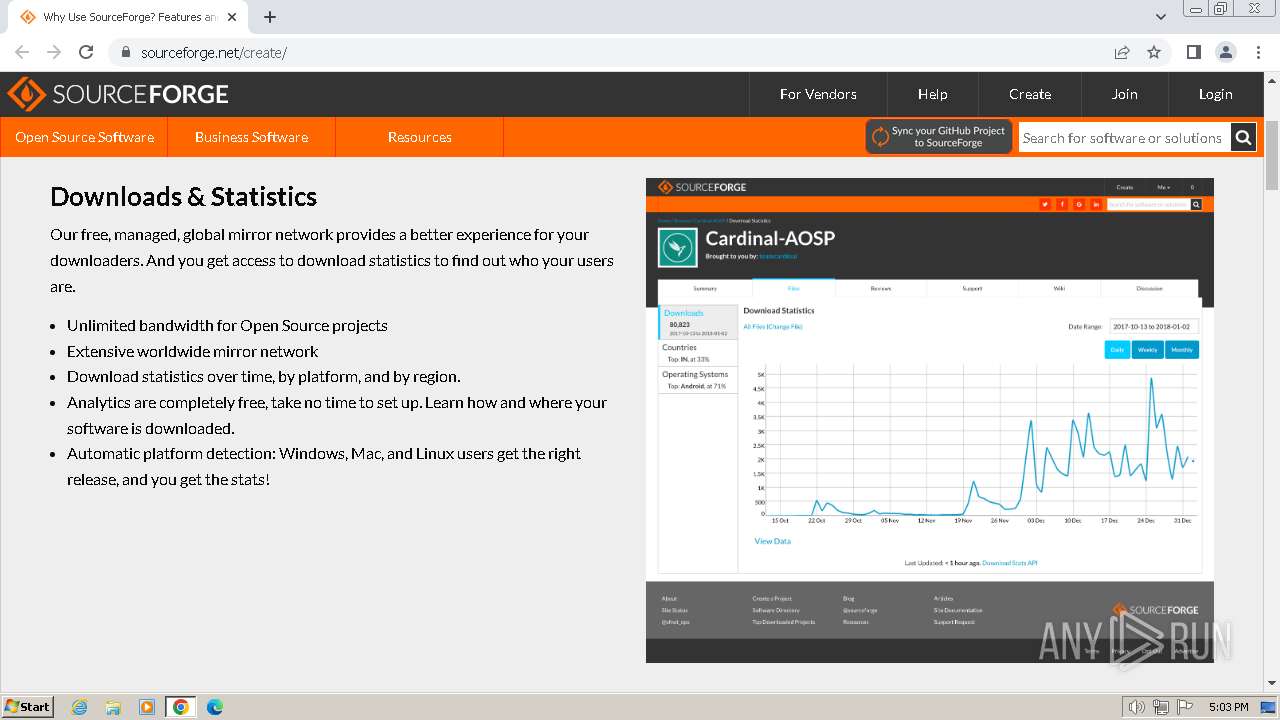This screenshot has height=720, width=1280.
Task: Close the Why Use SourceForge tab
Action: click(x=232, y=17)
